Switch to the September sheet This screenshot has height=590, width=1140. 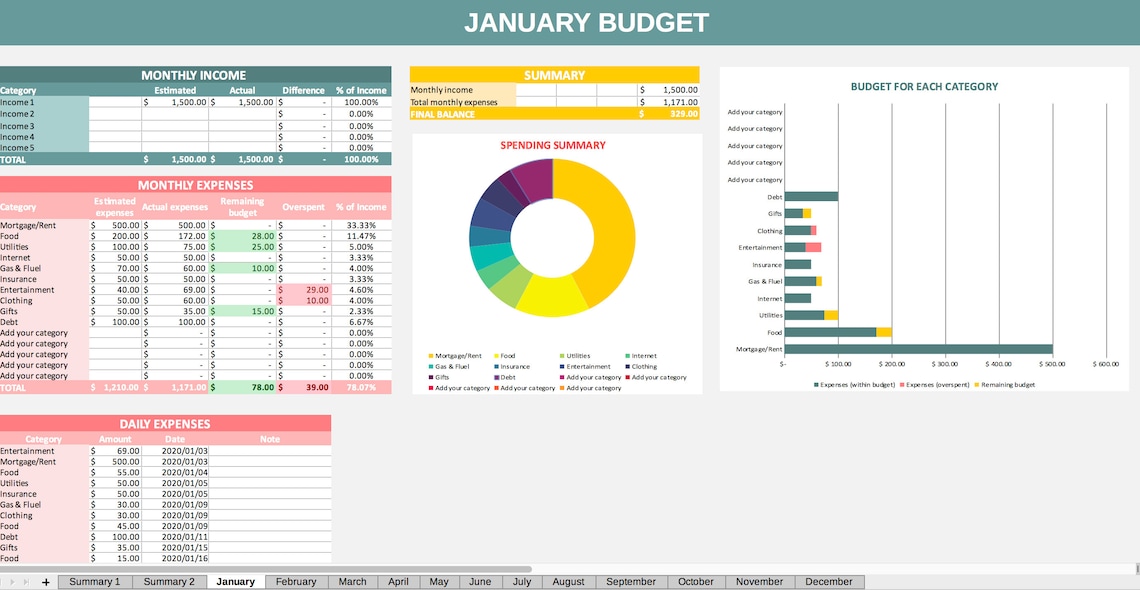pyautogui.click(x=631, y=582)
